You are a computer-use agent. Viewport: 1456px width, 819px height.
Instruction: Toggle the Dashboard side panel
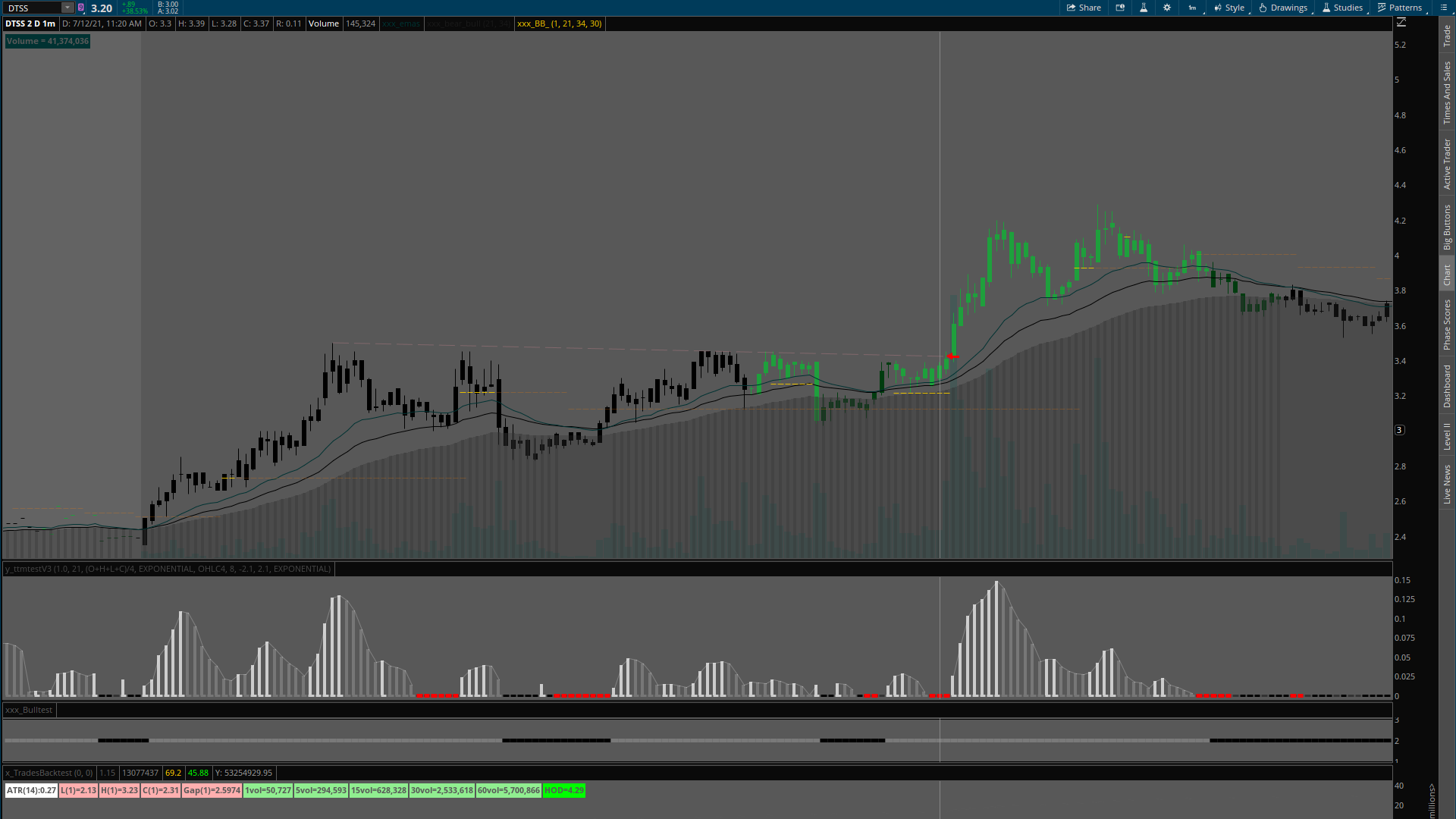(x=1447, y=385)
